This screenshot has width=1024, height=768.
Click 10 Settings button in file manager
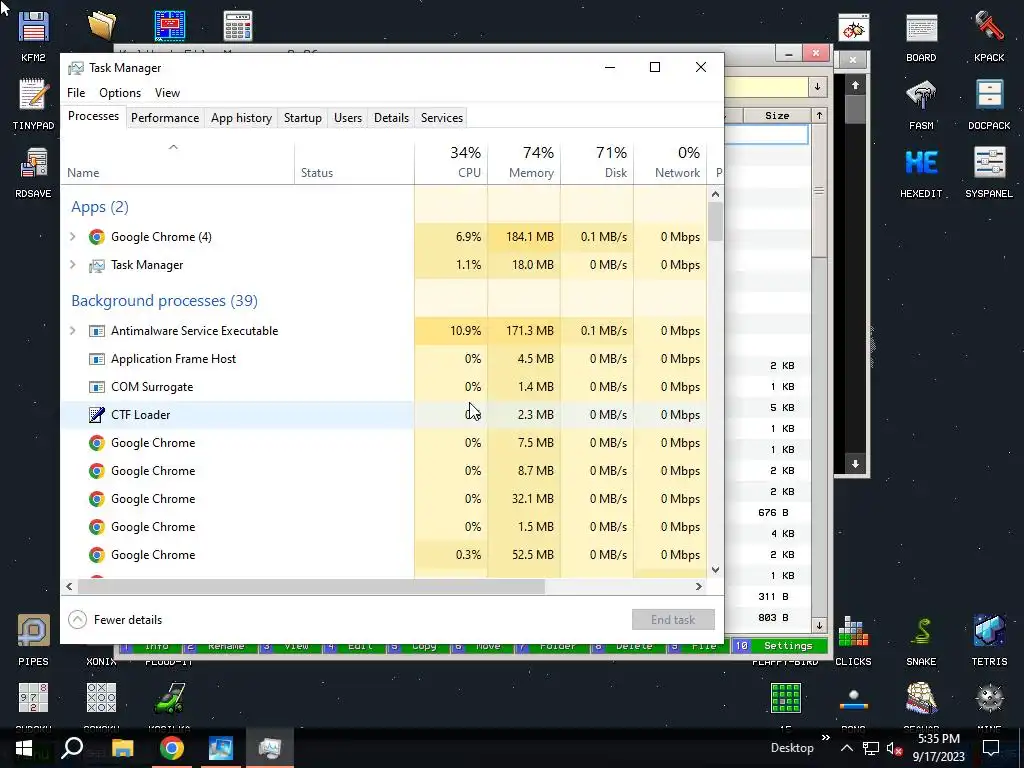pyautogui.click(x=780, y=645)
